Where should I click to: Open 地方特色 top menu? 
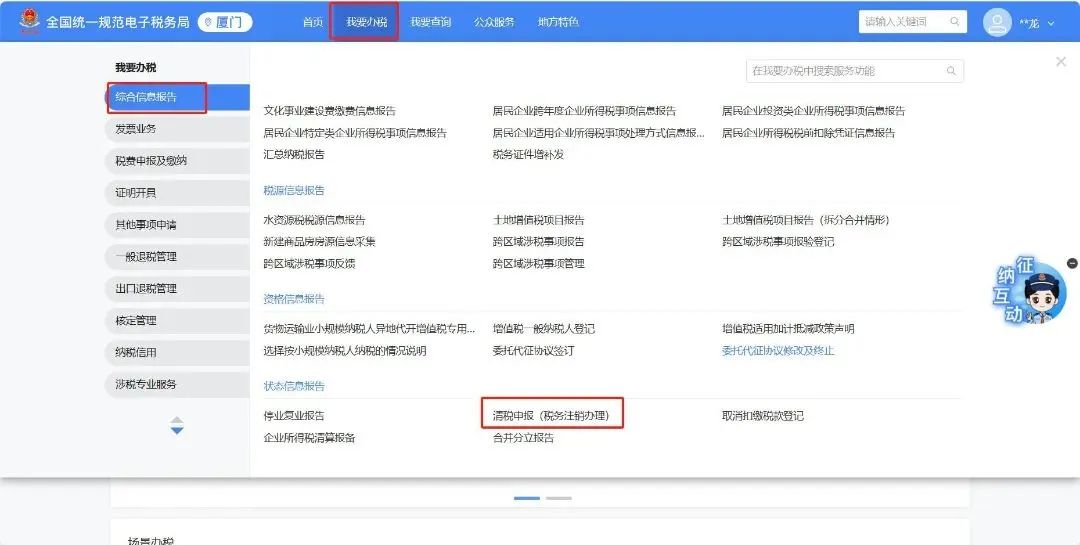tap(559, 22)
